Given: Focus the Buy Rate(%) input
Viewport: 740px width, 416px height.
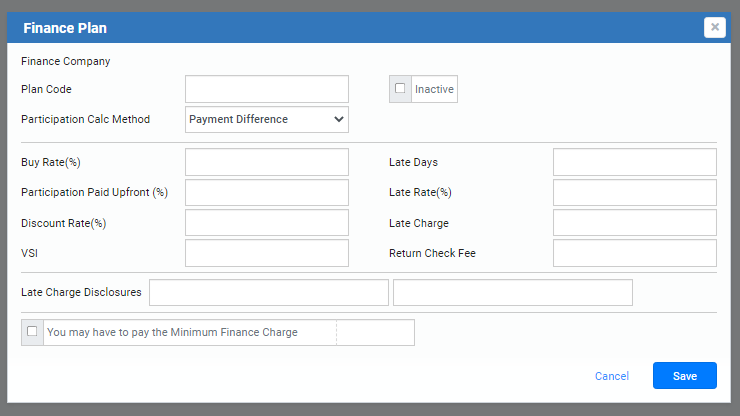Looking at the screenshot, I should 267,162.
